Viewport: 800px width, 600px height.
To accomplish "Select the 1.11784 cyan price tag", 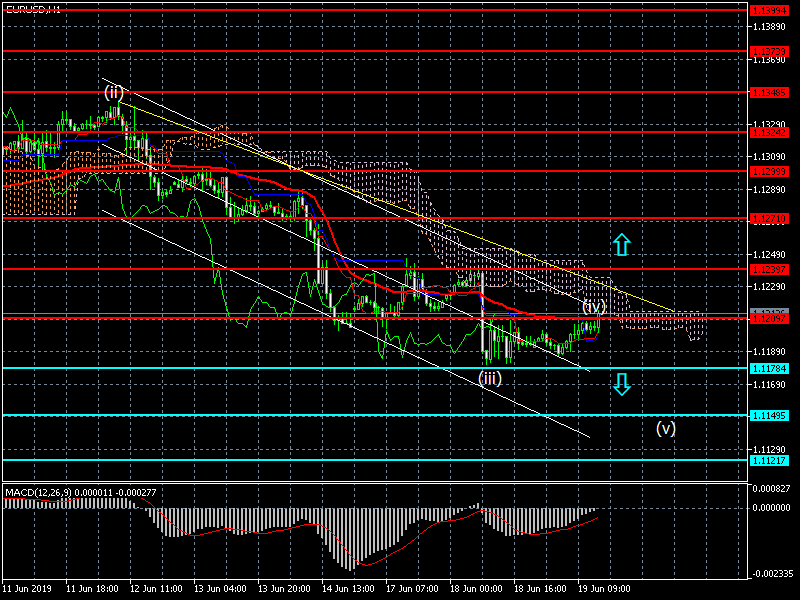I will (x=769, y=368).
